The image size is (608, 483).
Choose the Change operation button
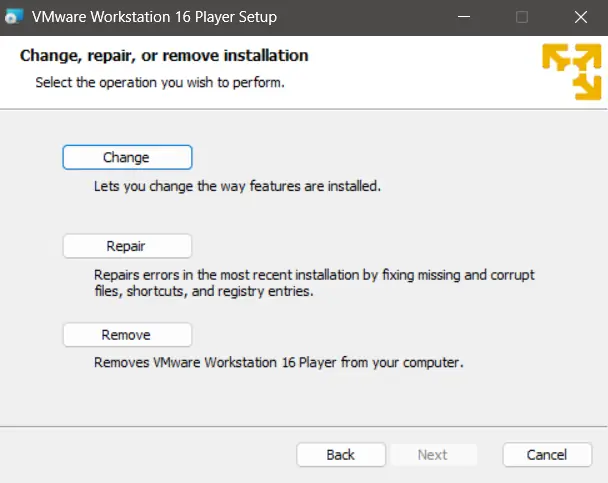coord(127,157)
